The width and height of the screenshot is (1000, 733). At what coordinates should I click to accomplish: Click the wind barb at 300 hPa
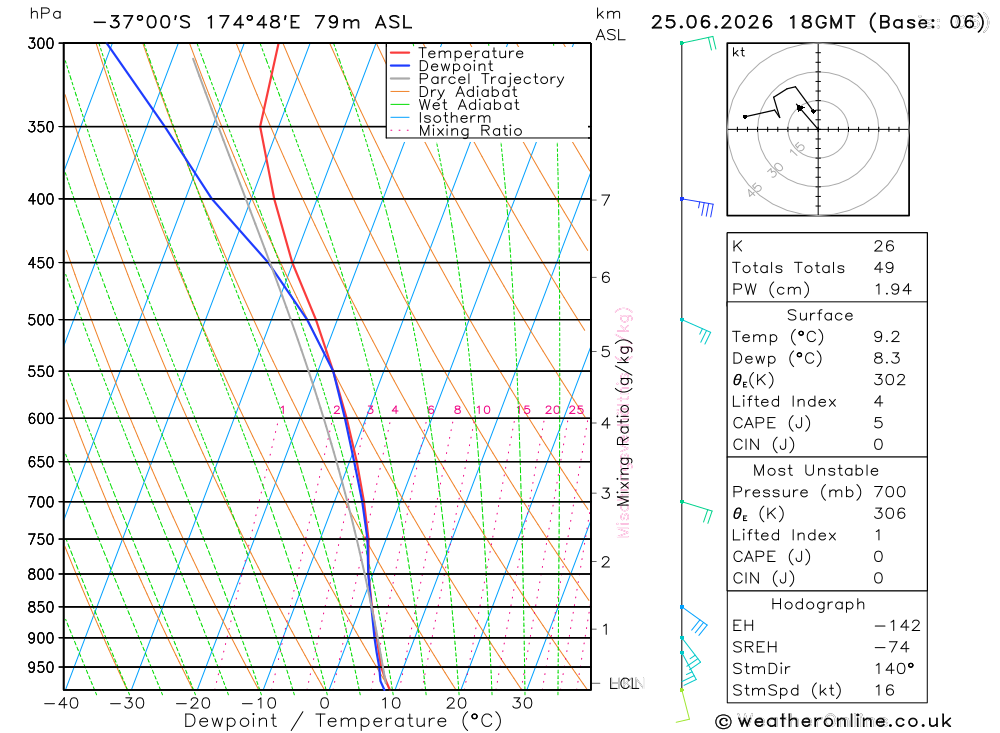click(699, 43)
